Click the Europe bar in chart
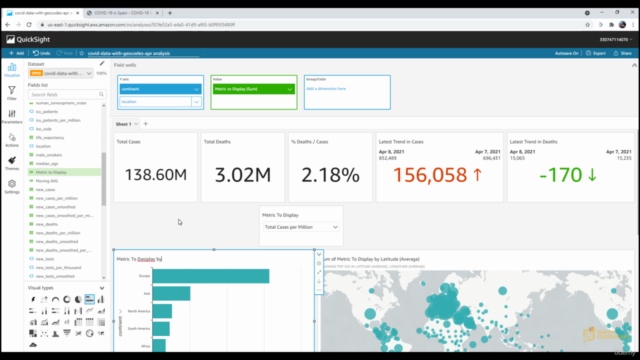 point(211,276)
